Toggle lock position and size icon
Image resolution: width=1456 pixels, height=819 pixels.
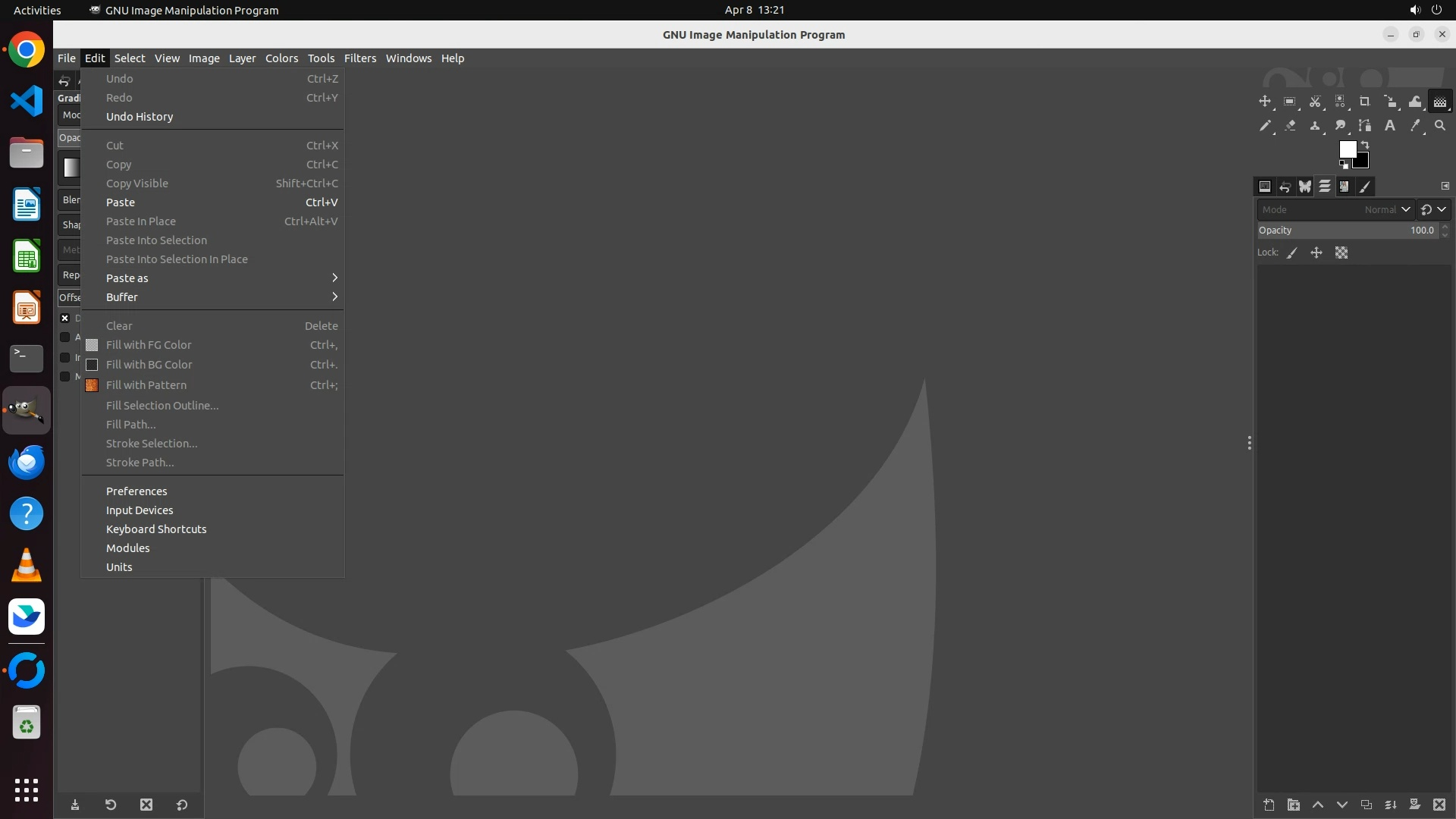tap(1316, 253)
